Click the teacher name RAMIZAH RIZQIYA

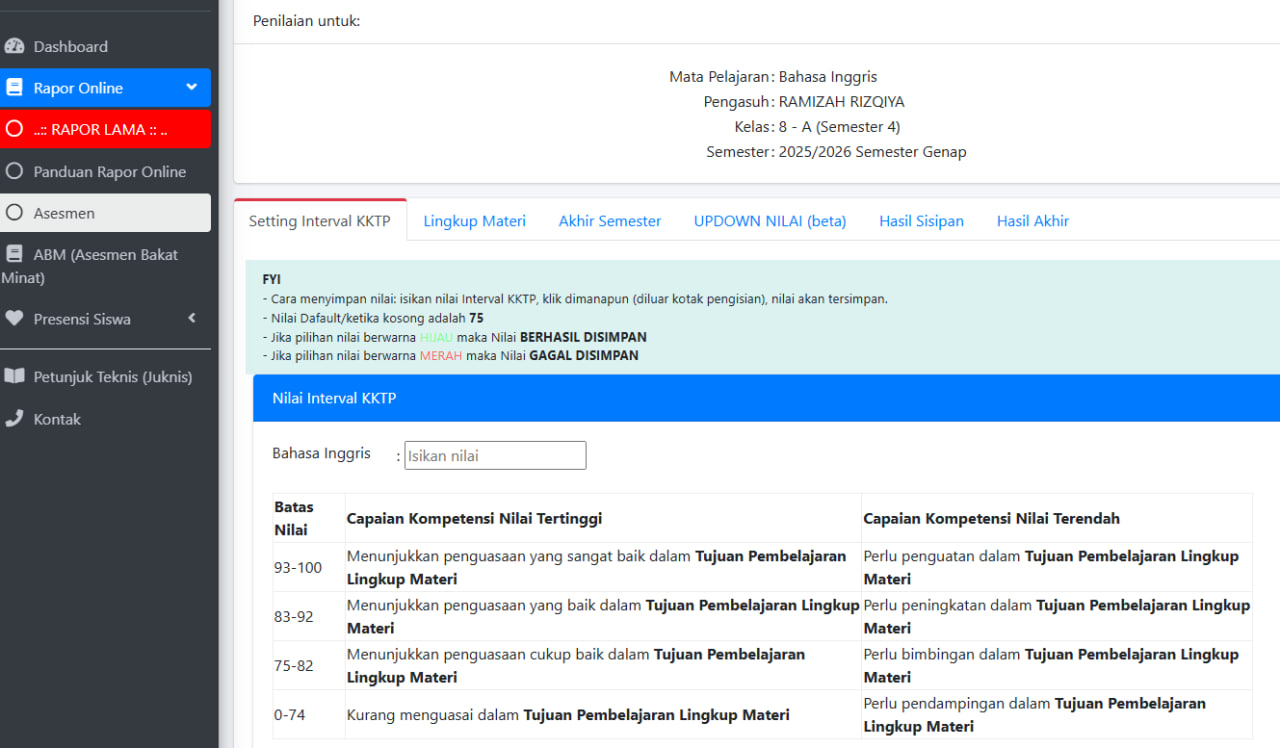point(842,102)
